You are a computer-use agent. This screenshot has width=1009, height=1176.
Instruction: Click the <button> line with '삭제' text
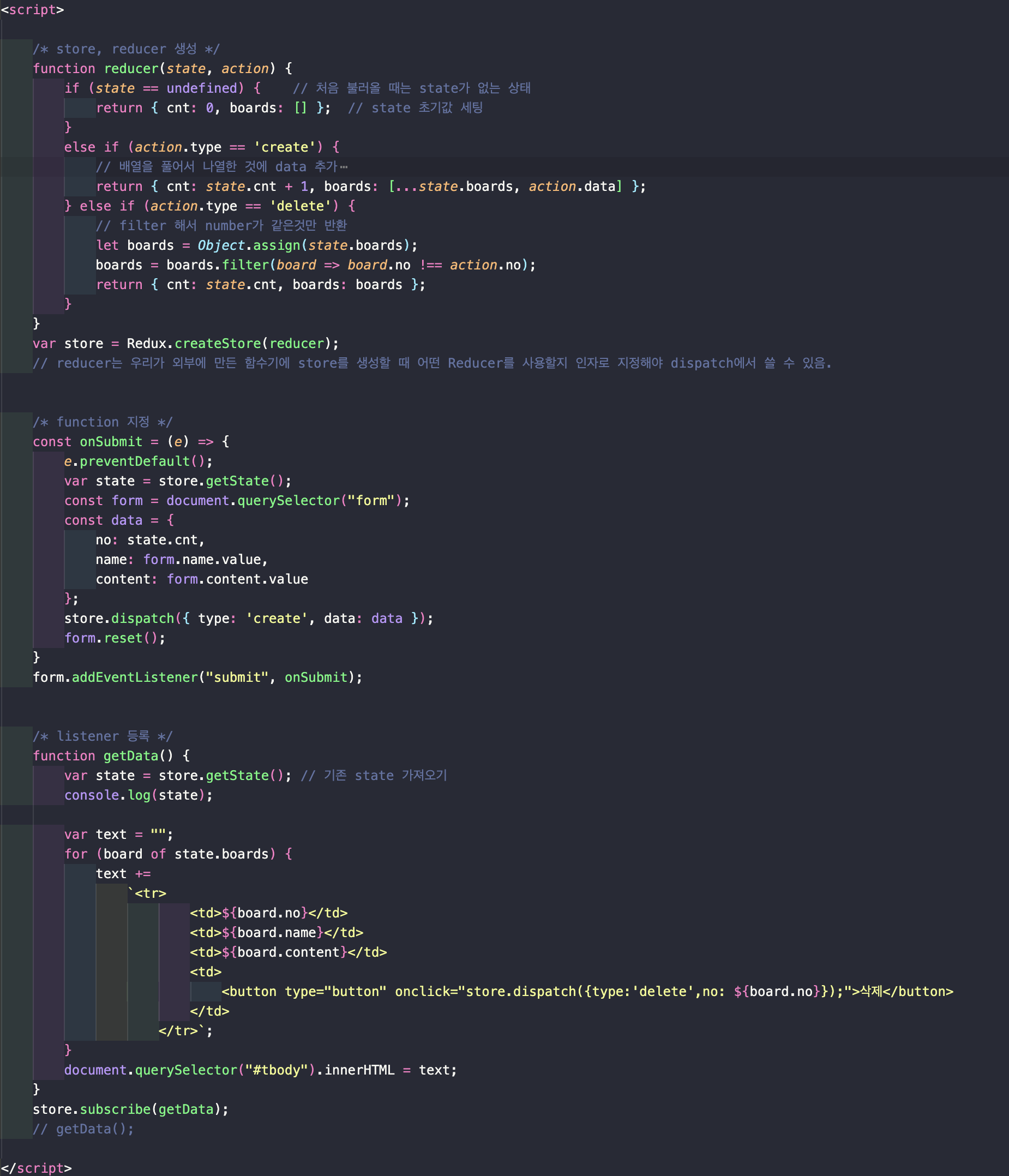(x=588, y=992)
